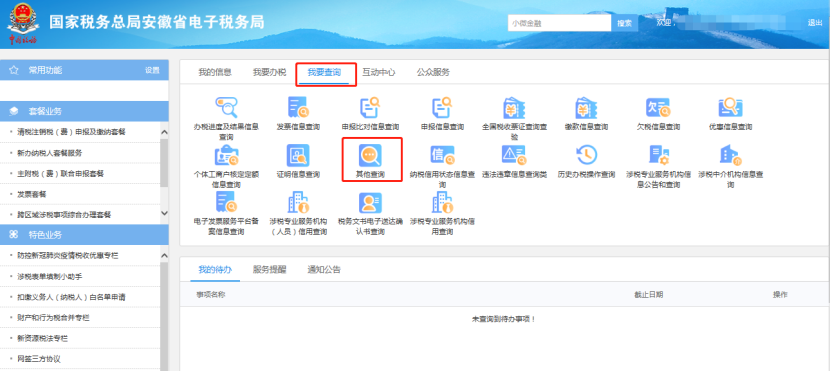The image size is (831, 372).
Task: Open 扣缴义务人（纳税人）白名单申请
Action: (71, 297)
